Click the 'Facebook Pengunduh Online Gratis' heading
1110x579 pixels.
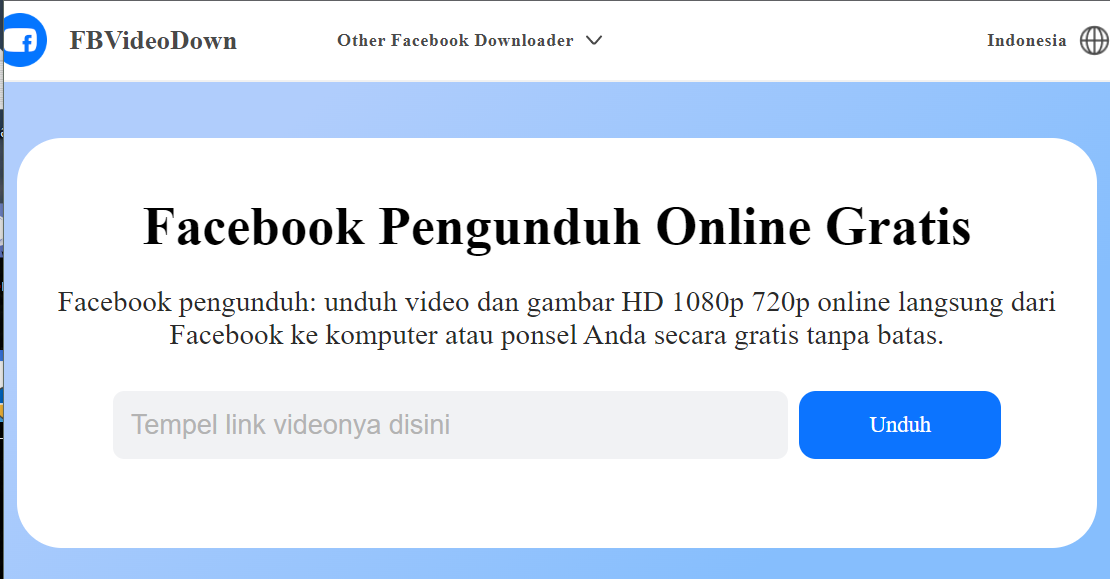[x=557, y=226]
